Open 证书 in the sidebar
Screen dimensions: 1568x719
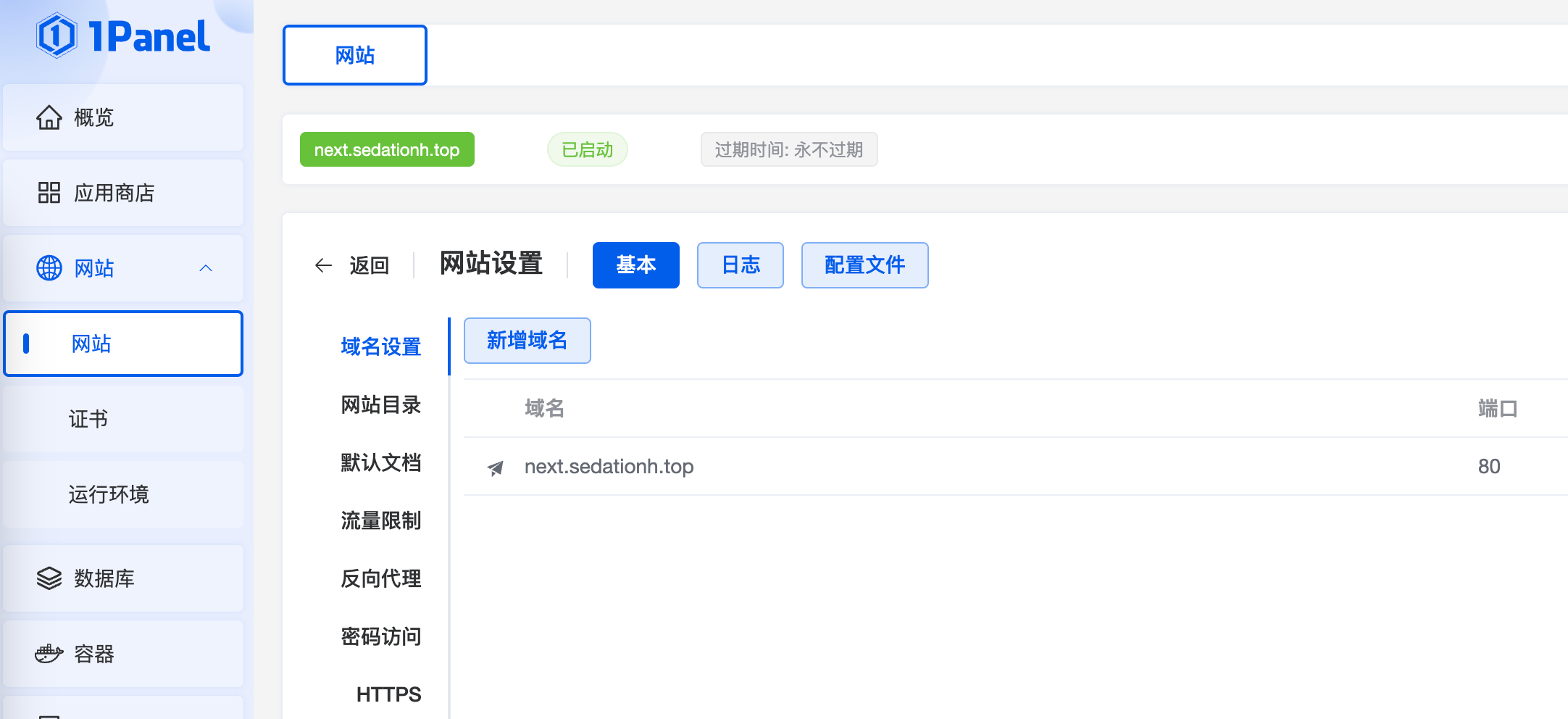coord(88,419)
